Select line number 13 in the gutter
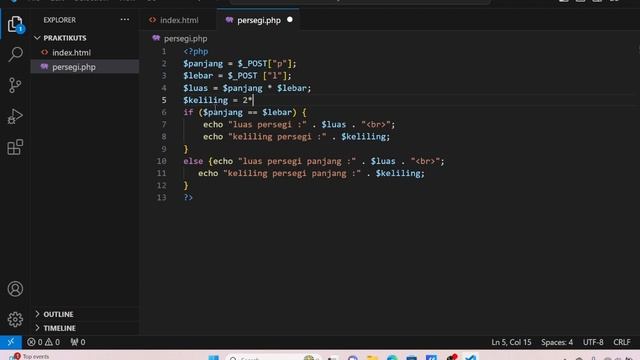Screen dimensions: 640x360 (x=162, y=198)
